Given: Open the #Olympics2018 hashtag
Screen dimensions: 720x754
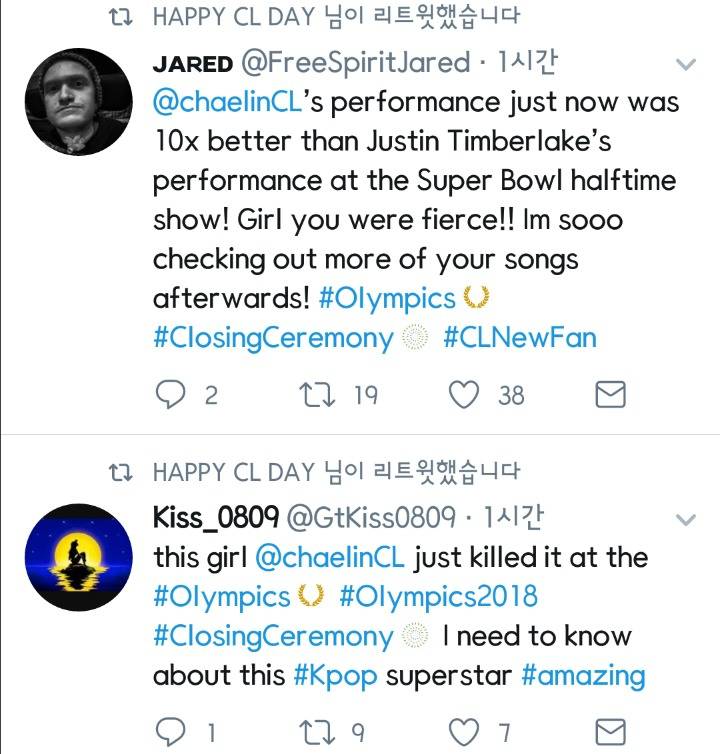Looking at the screenshot, I should [x=438, y=597].
